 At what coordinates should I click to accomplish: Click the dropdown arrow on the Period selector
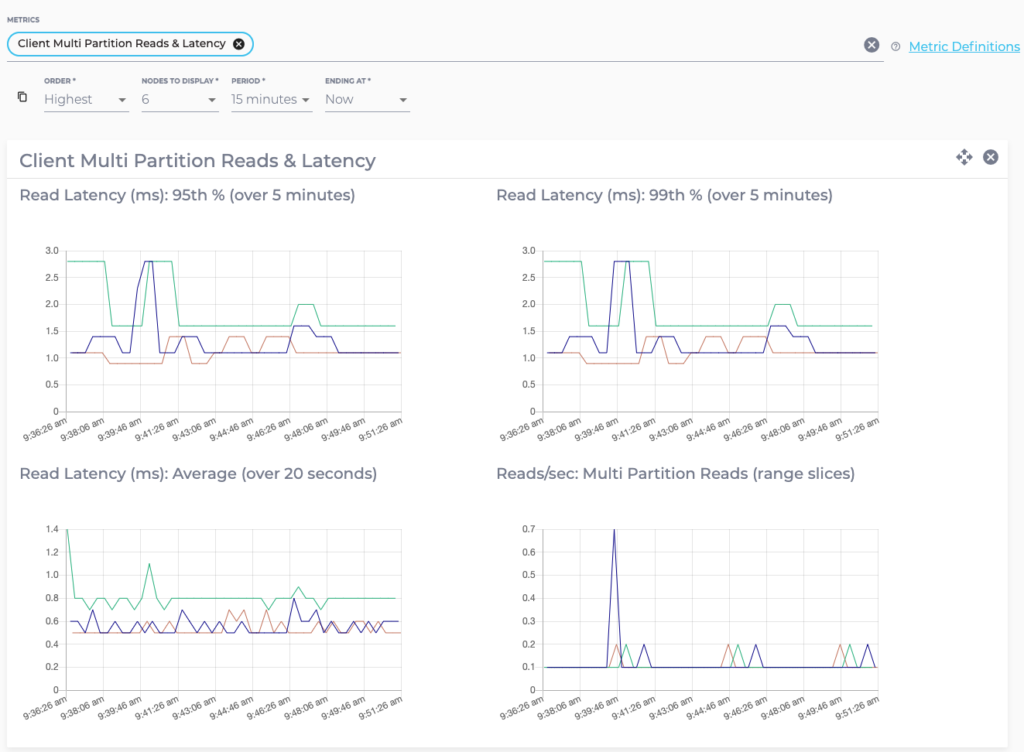306,100
